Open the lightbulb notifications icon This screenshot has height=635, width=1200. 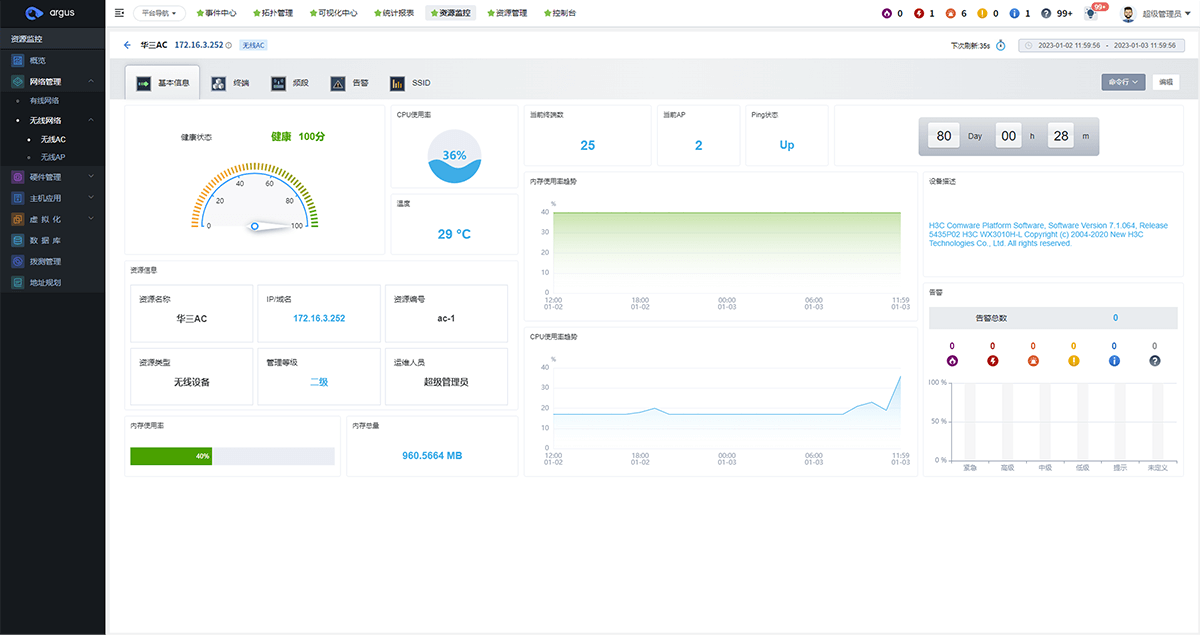pyautogui.click(x=1091, y=14)
